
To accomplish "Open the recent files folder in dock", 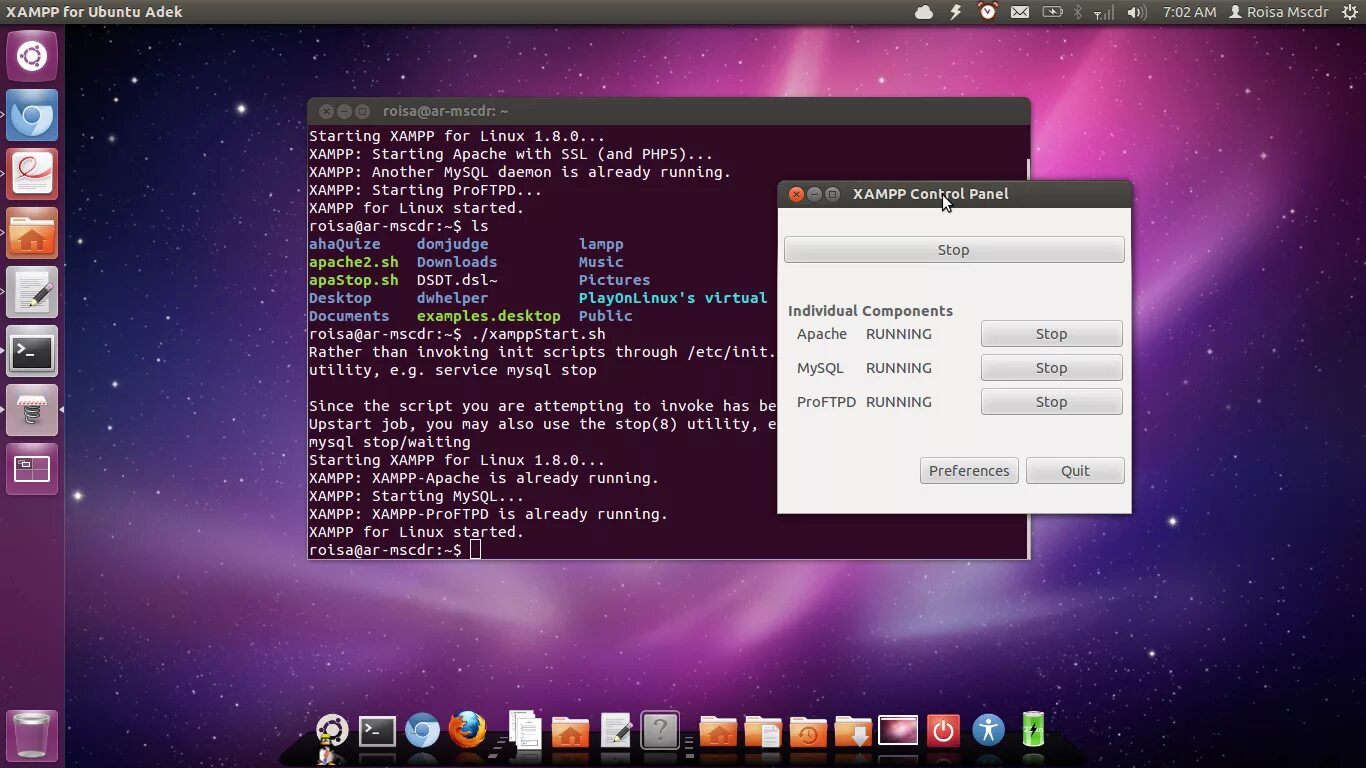I will coord(808,732).
